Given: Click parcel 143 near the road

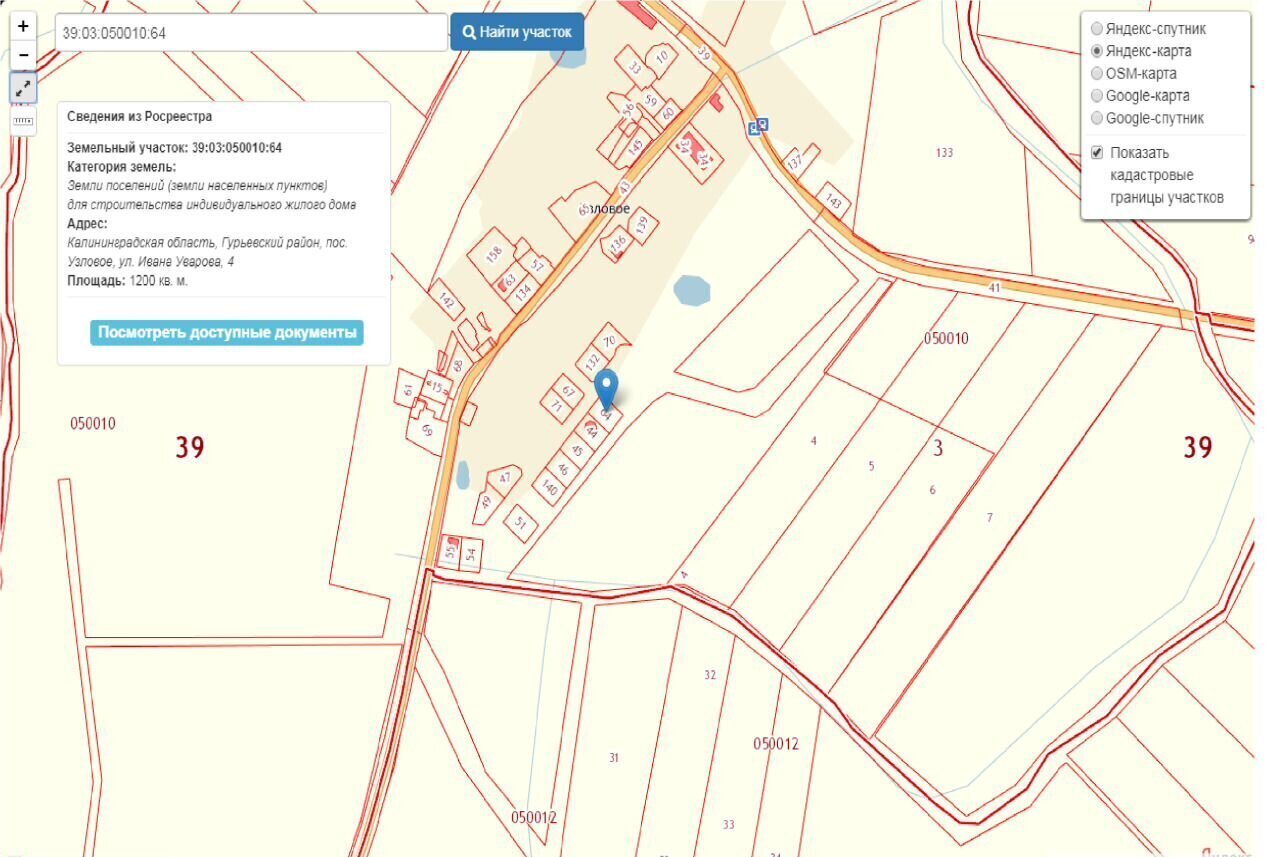Looking at the screenshot, I should (x=833, y=201).
